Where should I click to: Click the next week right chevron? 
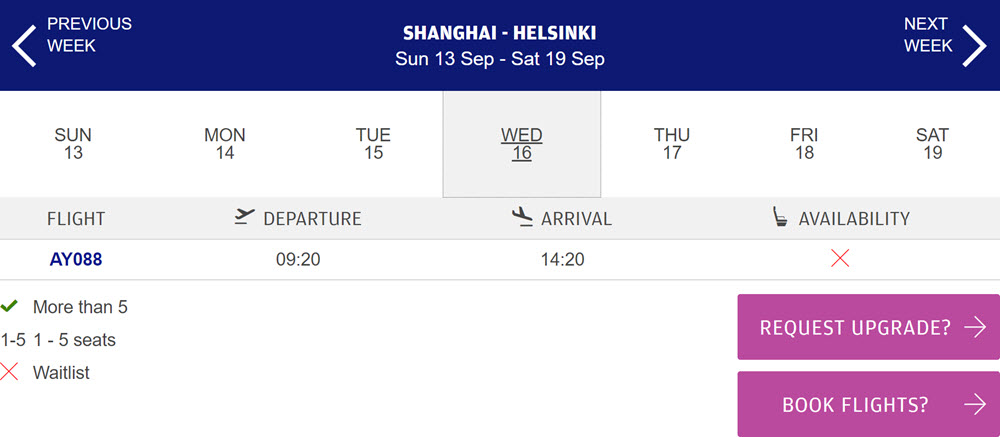pos(974,46)
